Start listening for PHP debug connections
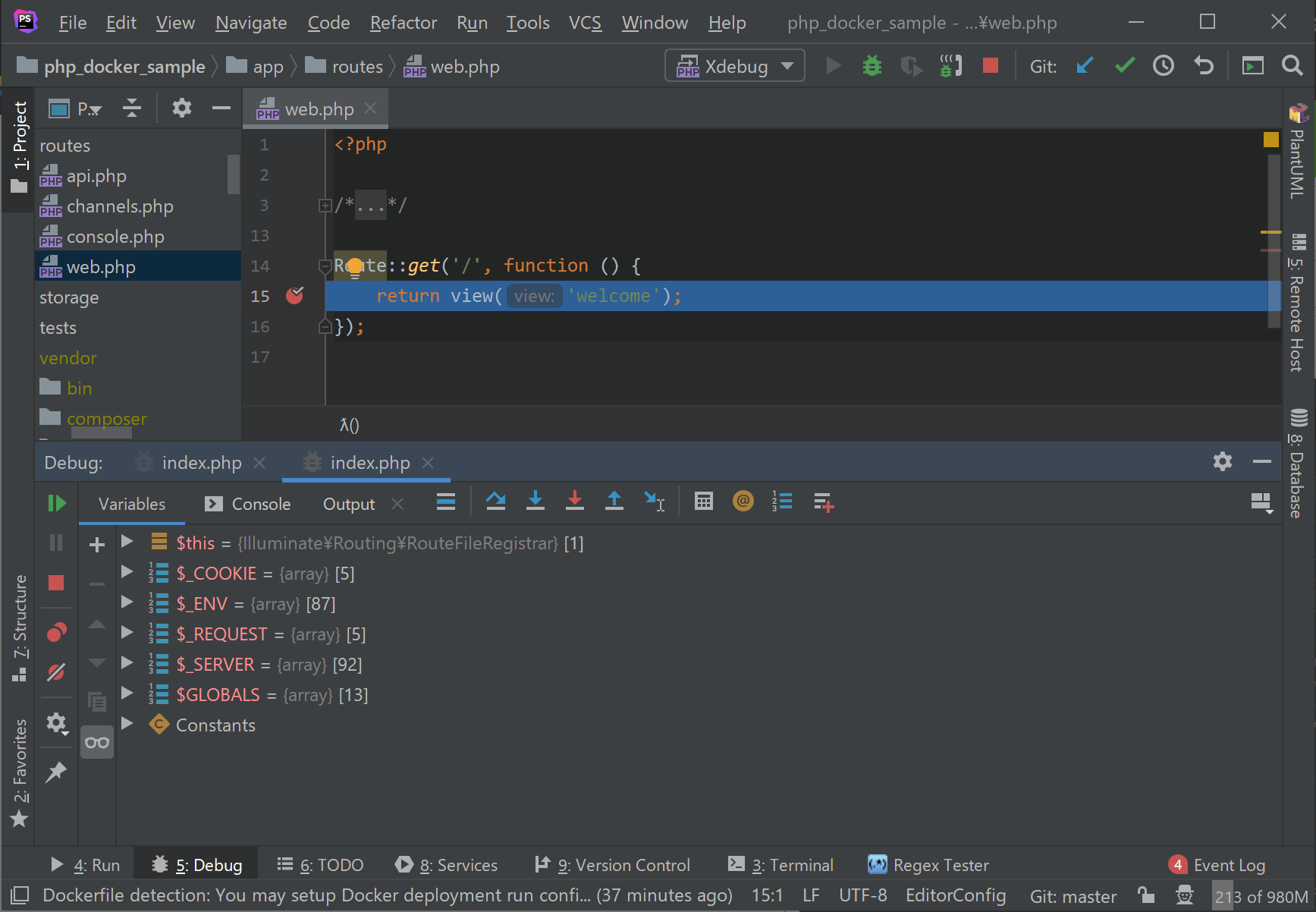1316x912 pixels. [949, 65]
